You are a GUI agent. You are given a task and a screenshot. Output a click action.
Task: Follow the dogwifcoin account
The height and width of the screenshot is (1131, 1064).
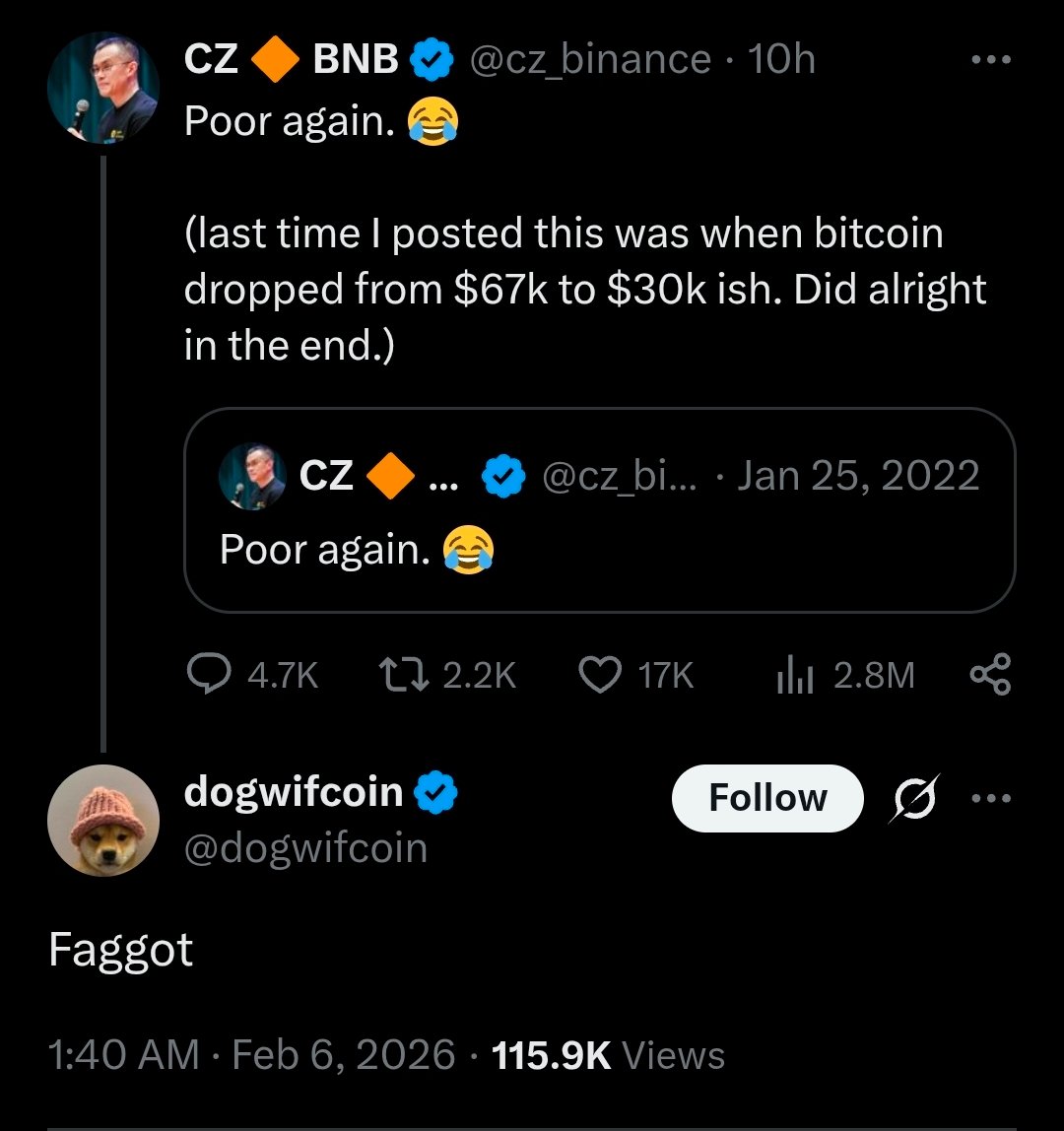pyautogui.click(x=767, y=798)
